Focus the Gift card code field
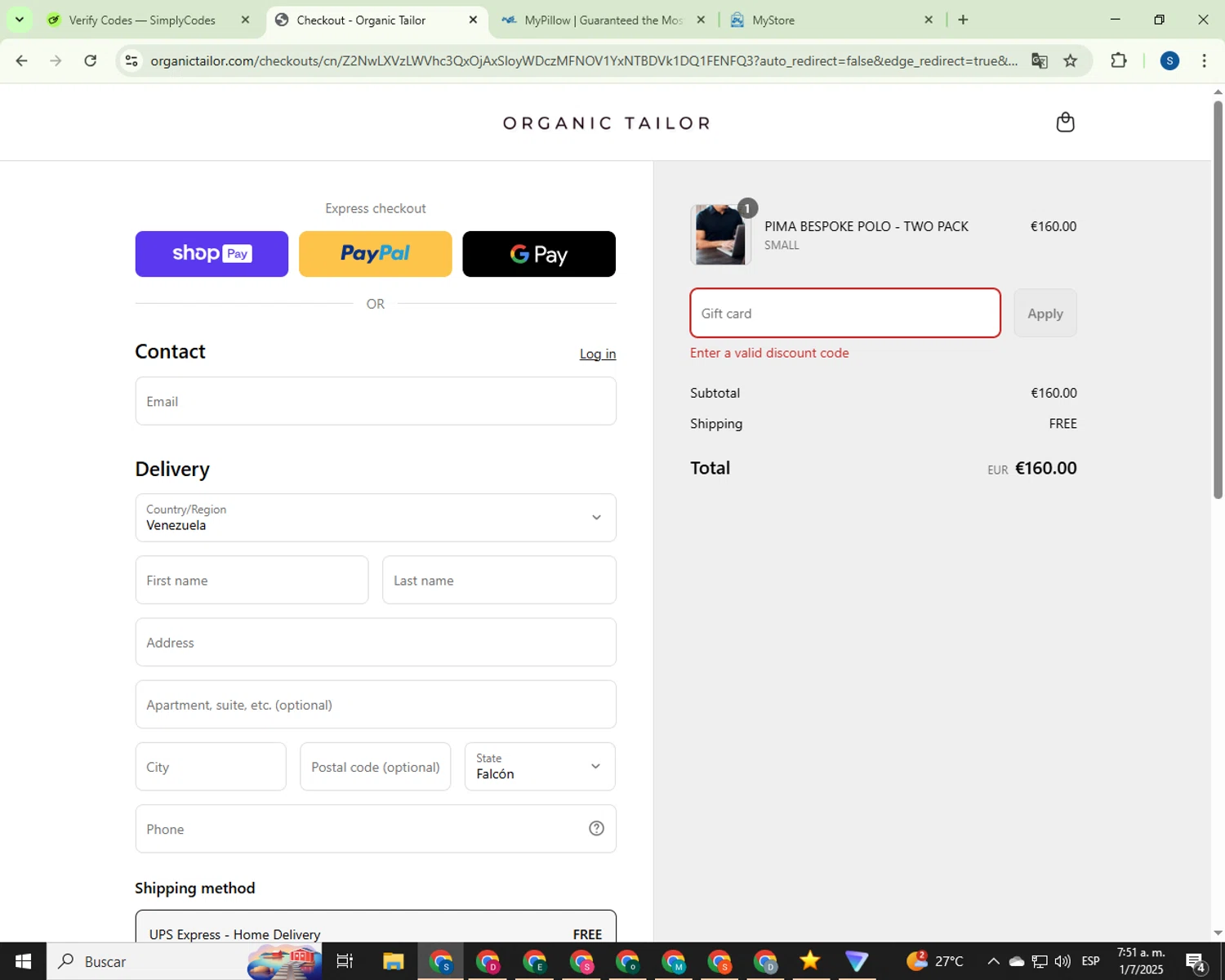1225x980 pixels. (x=845, y=314)
